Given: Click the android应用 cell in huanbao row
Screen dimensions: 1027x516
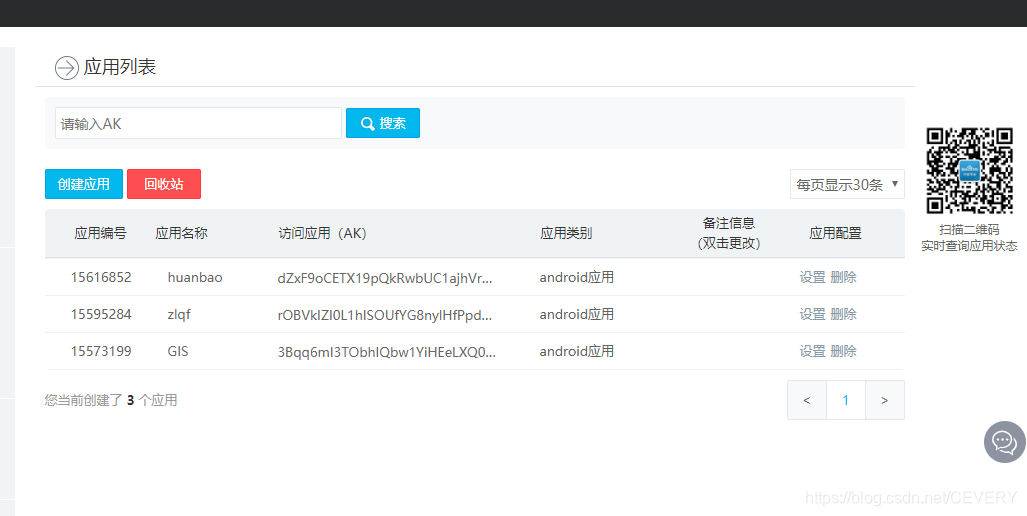Looking at the screenshot, I should click(x=576, y=277).
